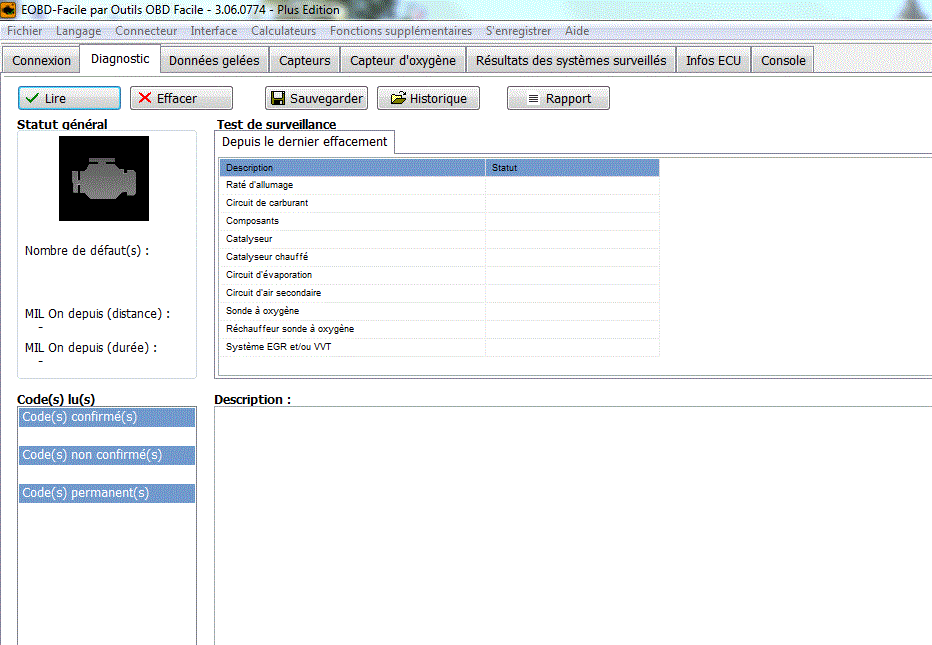Image resolution: width=932 pixels, height=645 pixels.
Task: Select the Depuis le dernier effacement tab
Action: [x=304, y=142]
